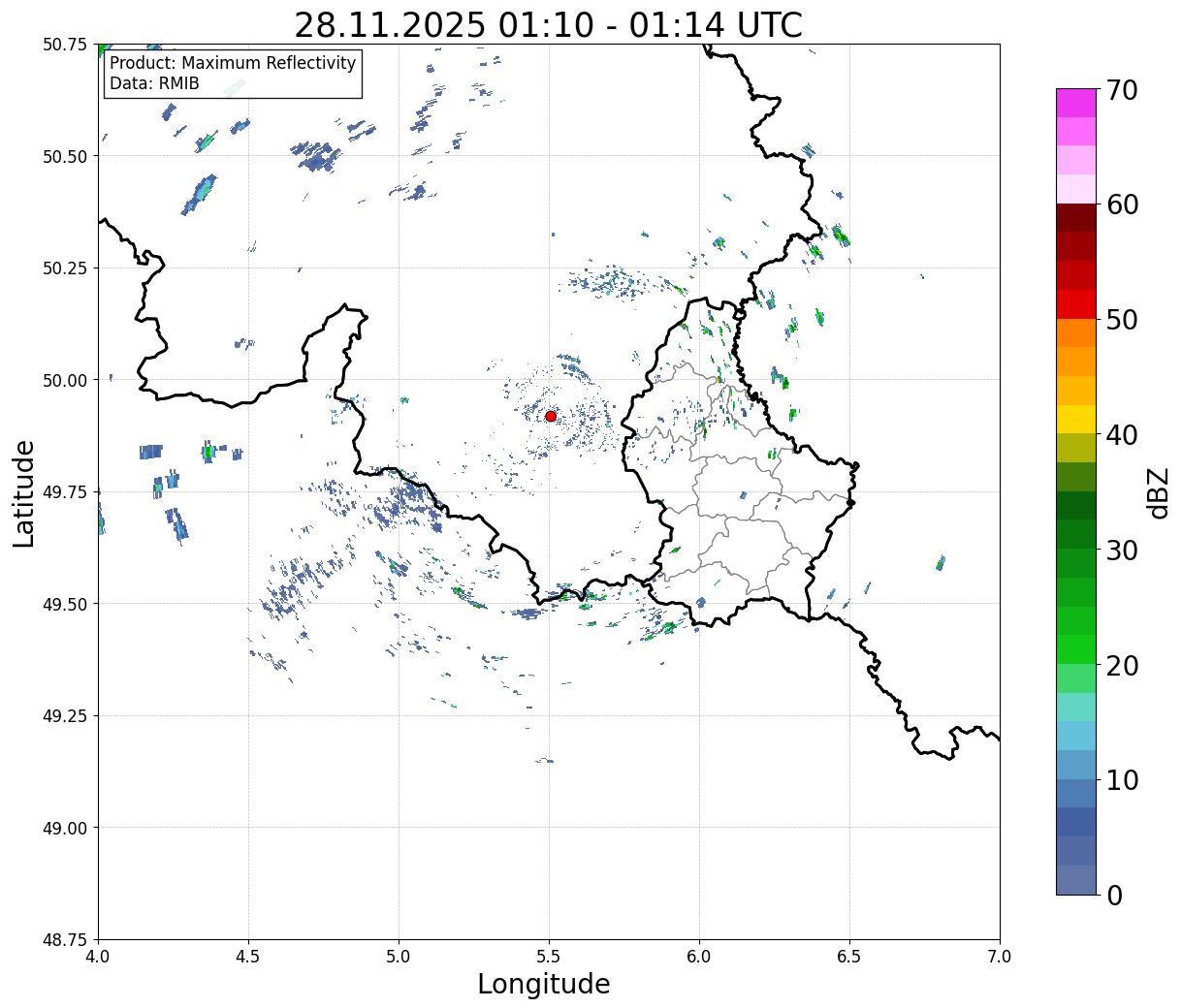Click the 'Product: Maximum Reflectivity' text

pos(233,63)
